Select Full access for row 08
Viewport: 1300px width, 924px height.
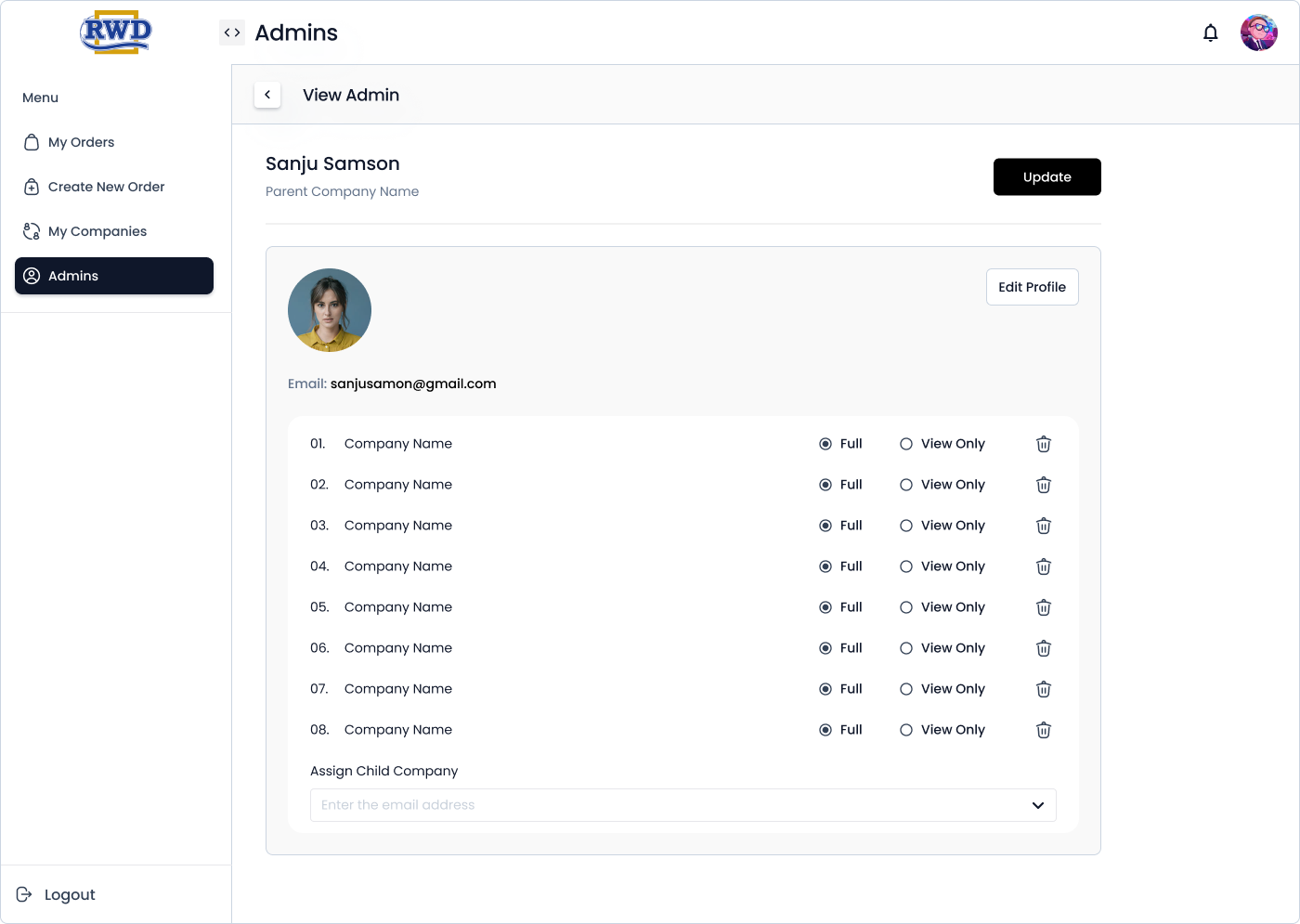(x=825, y=730)
